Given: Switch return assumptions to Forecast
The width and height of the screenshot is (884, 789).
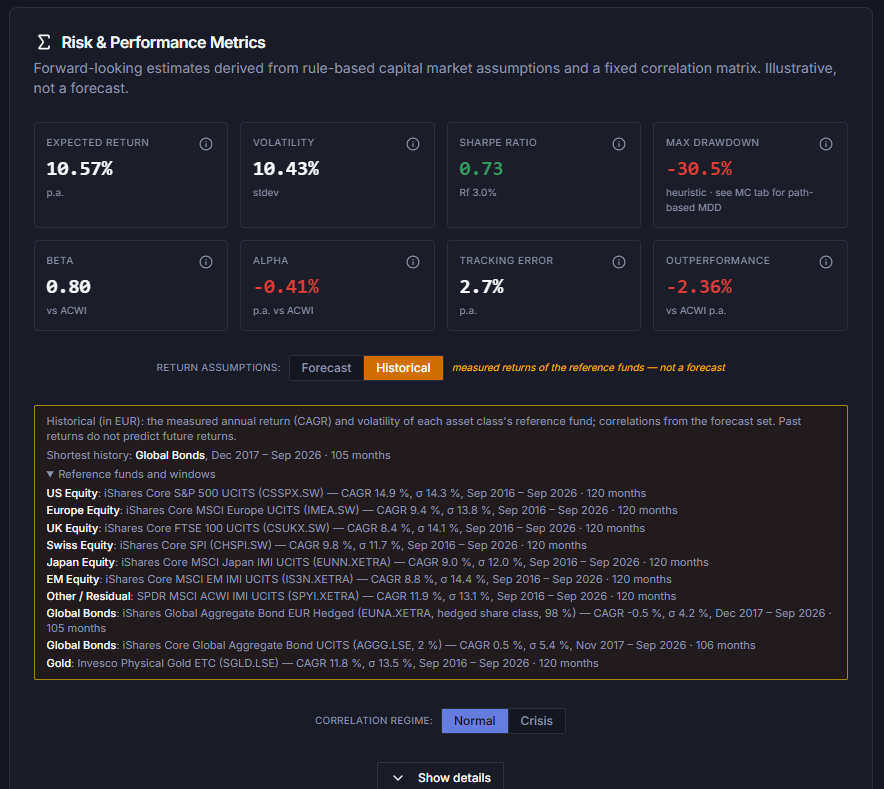Looking at the screenshot, I should [x=326, y=368].
